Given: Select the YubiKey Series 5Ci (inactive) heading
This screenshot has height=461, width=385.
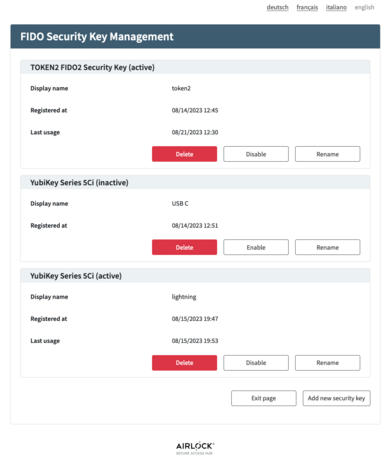Looking at the screenshot, I should point(79,183).
